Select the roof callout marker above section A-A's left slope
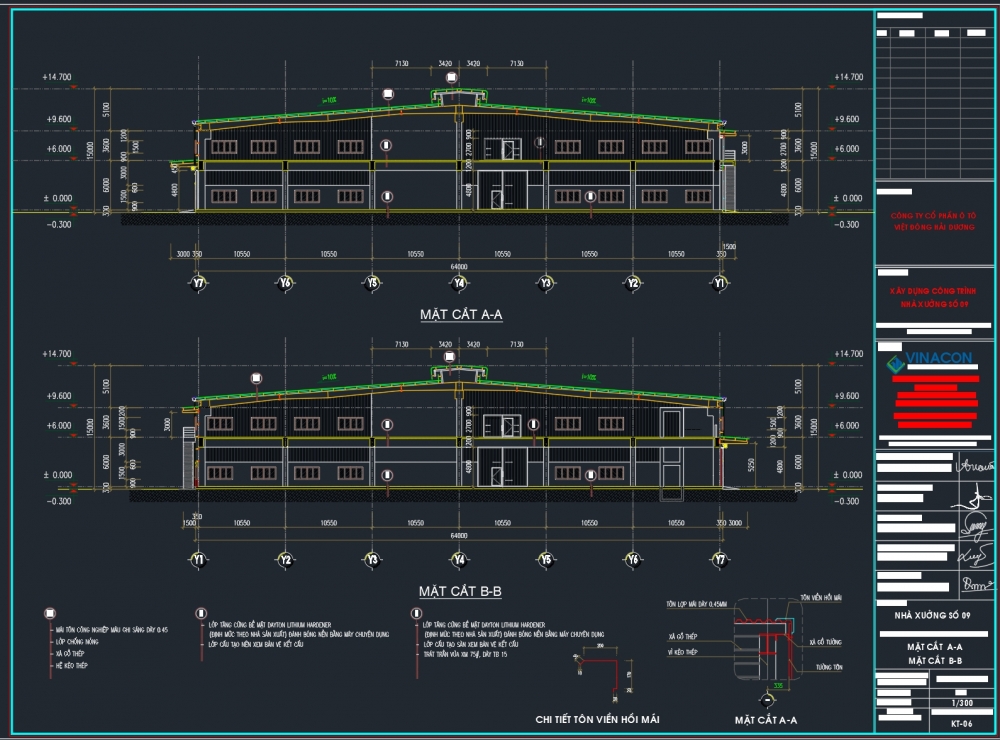This screenshot has height=740, width=1000. click(388, 95)
